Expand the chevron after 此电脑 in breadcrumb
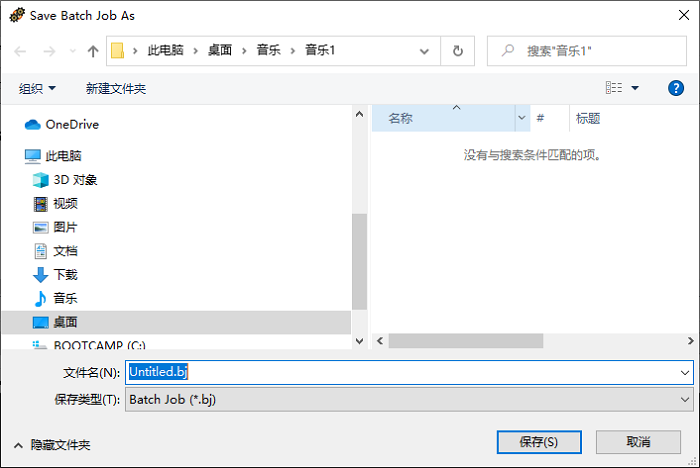The image size is (700, 468). coord(196,51)
